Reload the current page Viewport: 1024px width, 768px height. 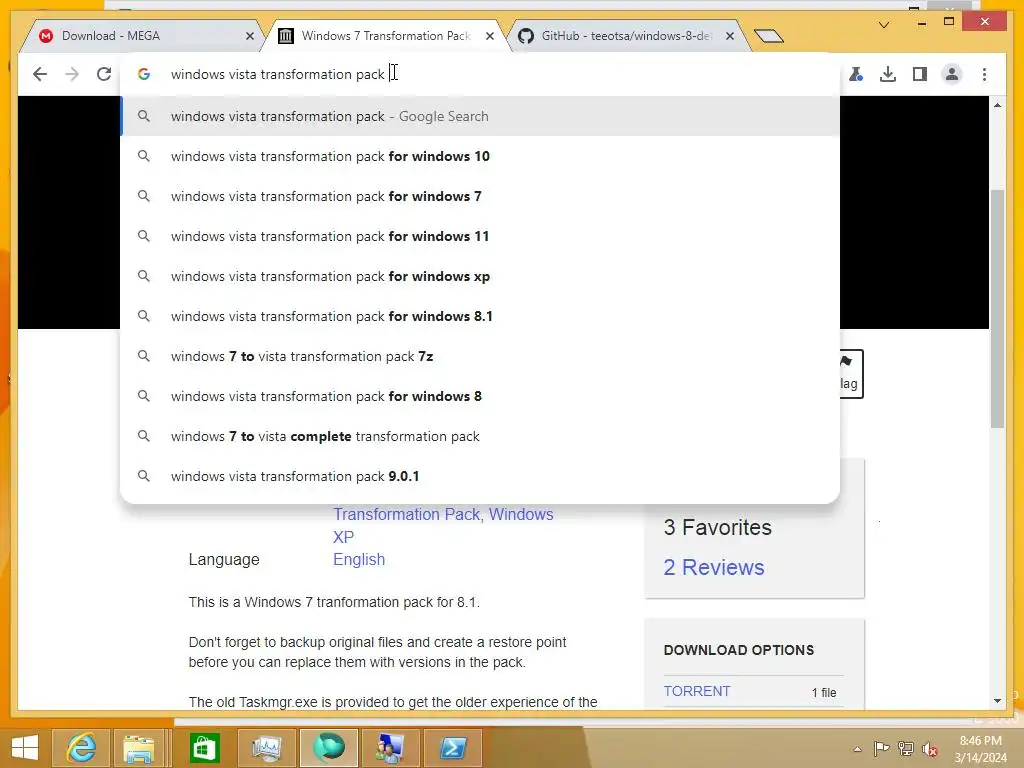coord(104,74)
